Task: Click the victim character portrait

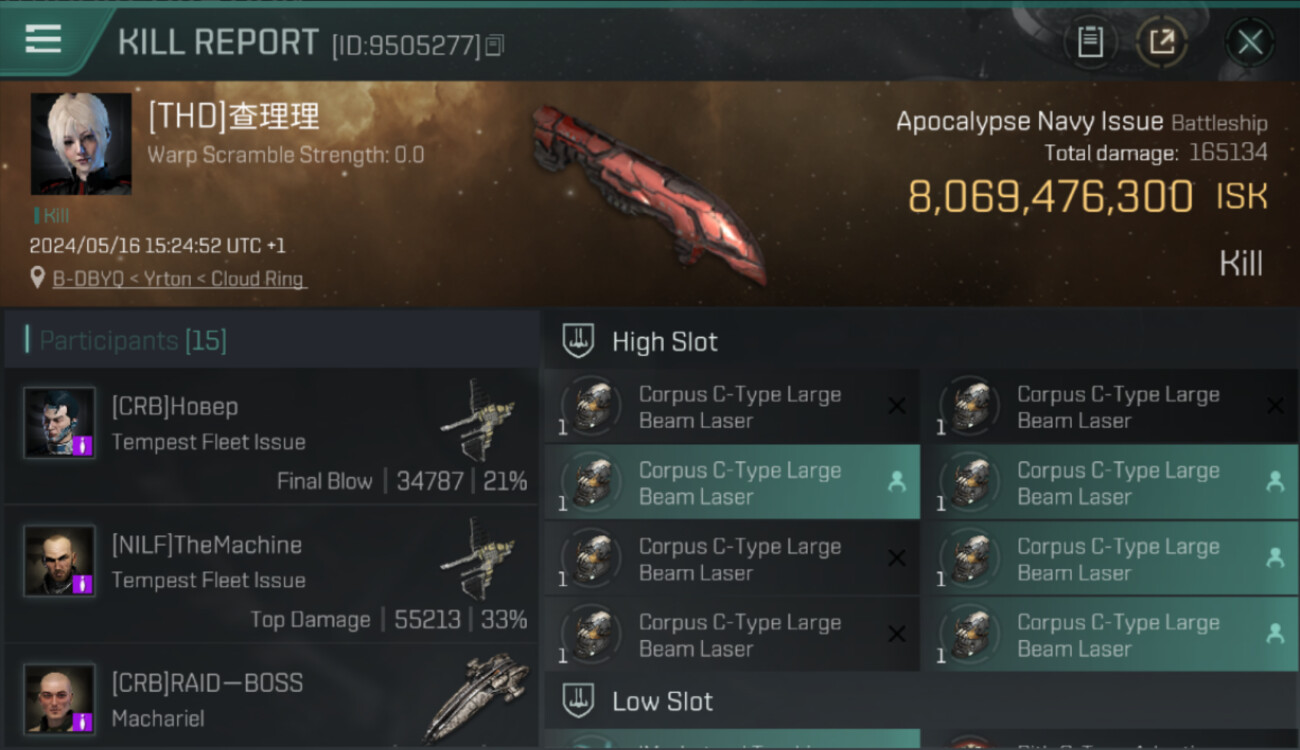Action: [x=81, y=144]
